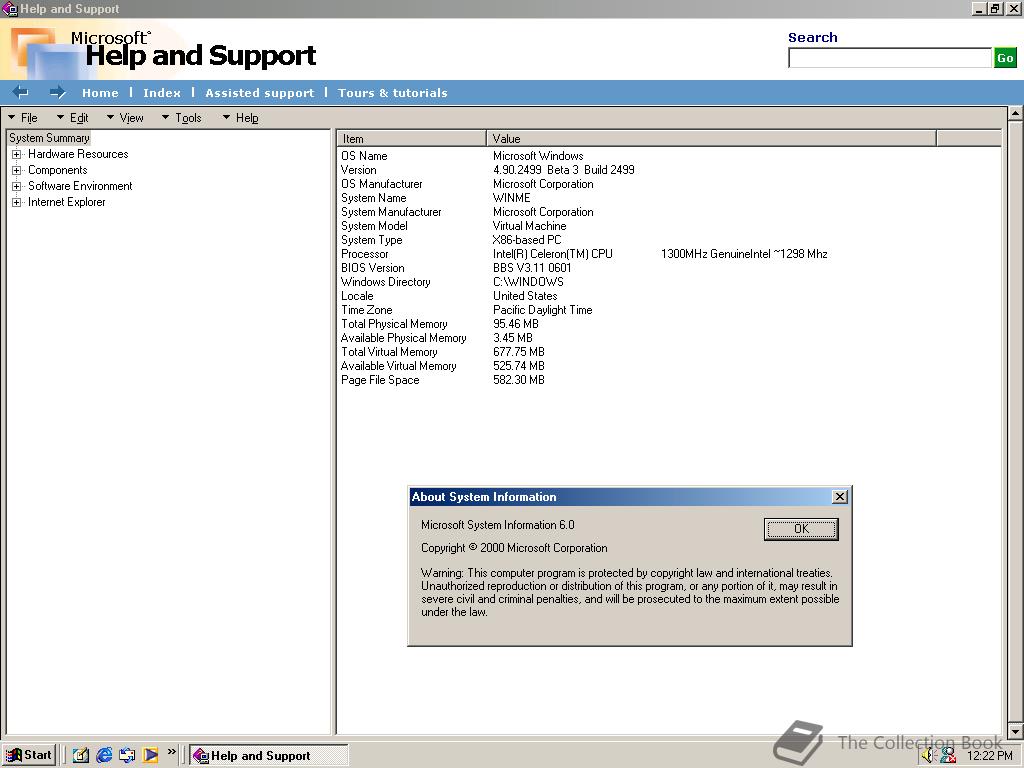Click the X86-based PC value
This screenshot has width=1024, height=768.
click(527, 240)
